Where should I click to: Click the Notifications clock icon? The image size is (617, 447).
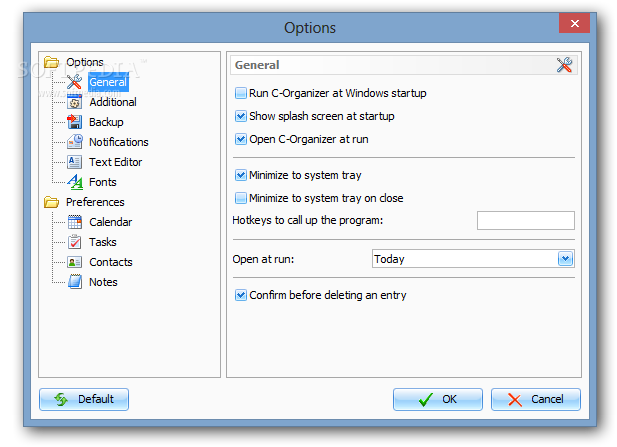74,142
